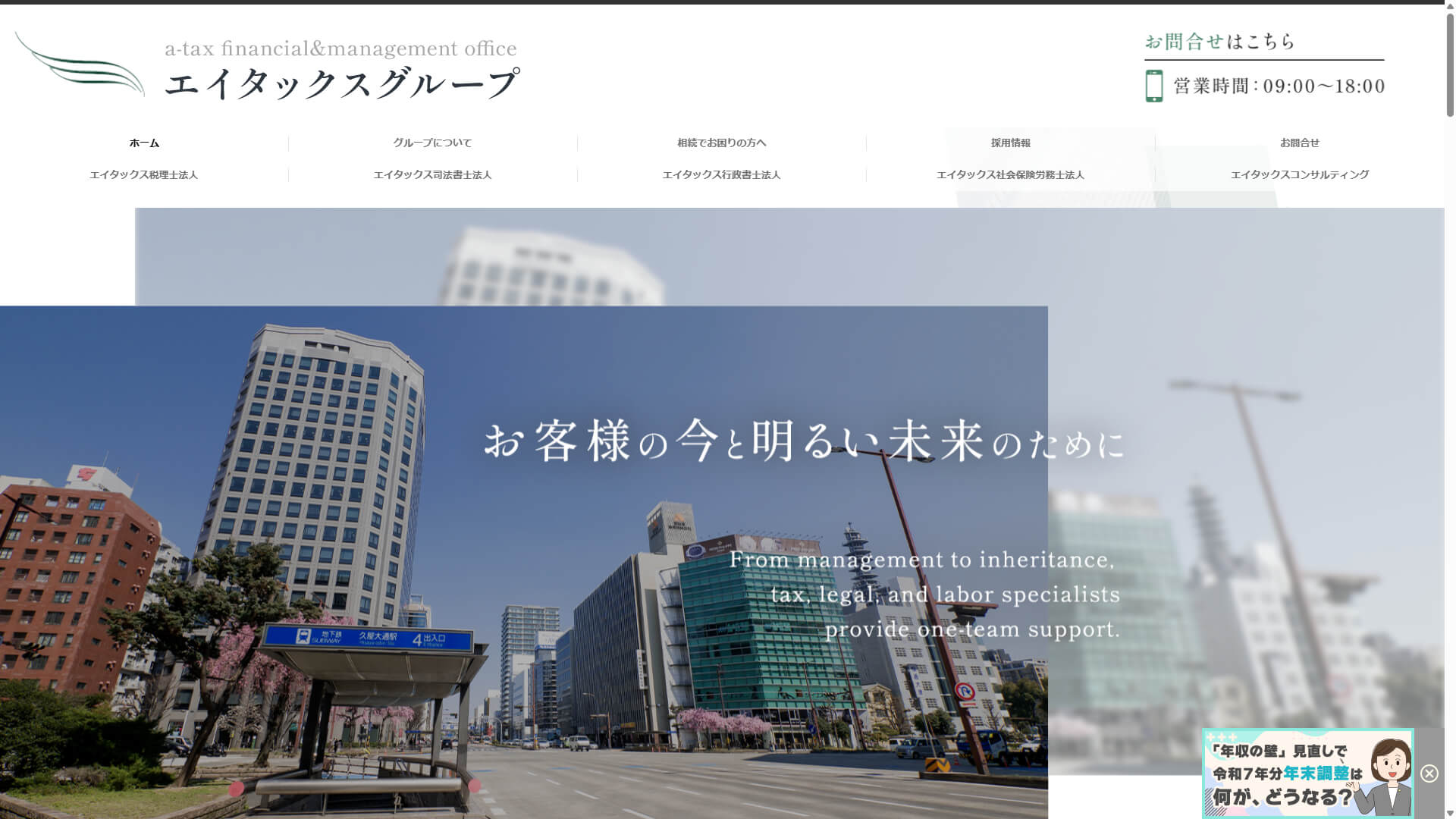Click the 営業時間 09:00〜18:00 contact text
1456x819 pixels.
click(1279, 86)
